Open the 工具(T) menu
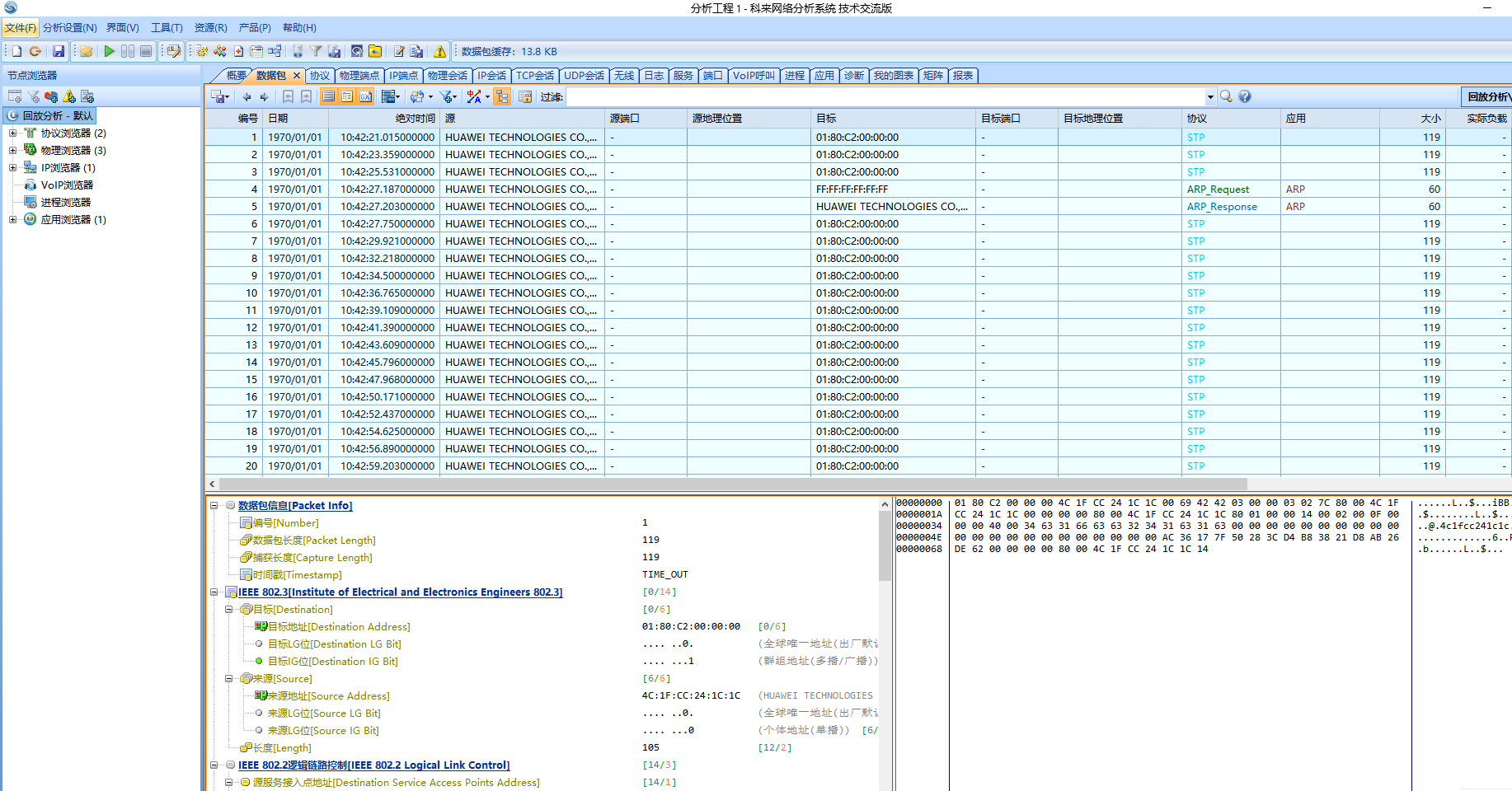 (x=167, y=28)
